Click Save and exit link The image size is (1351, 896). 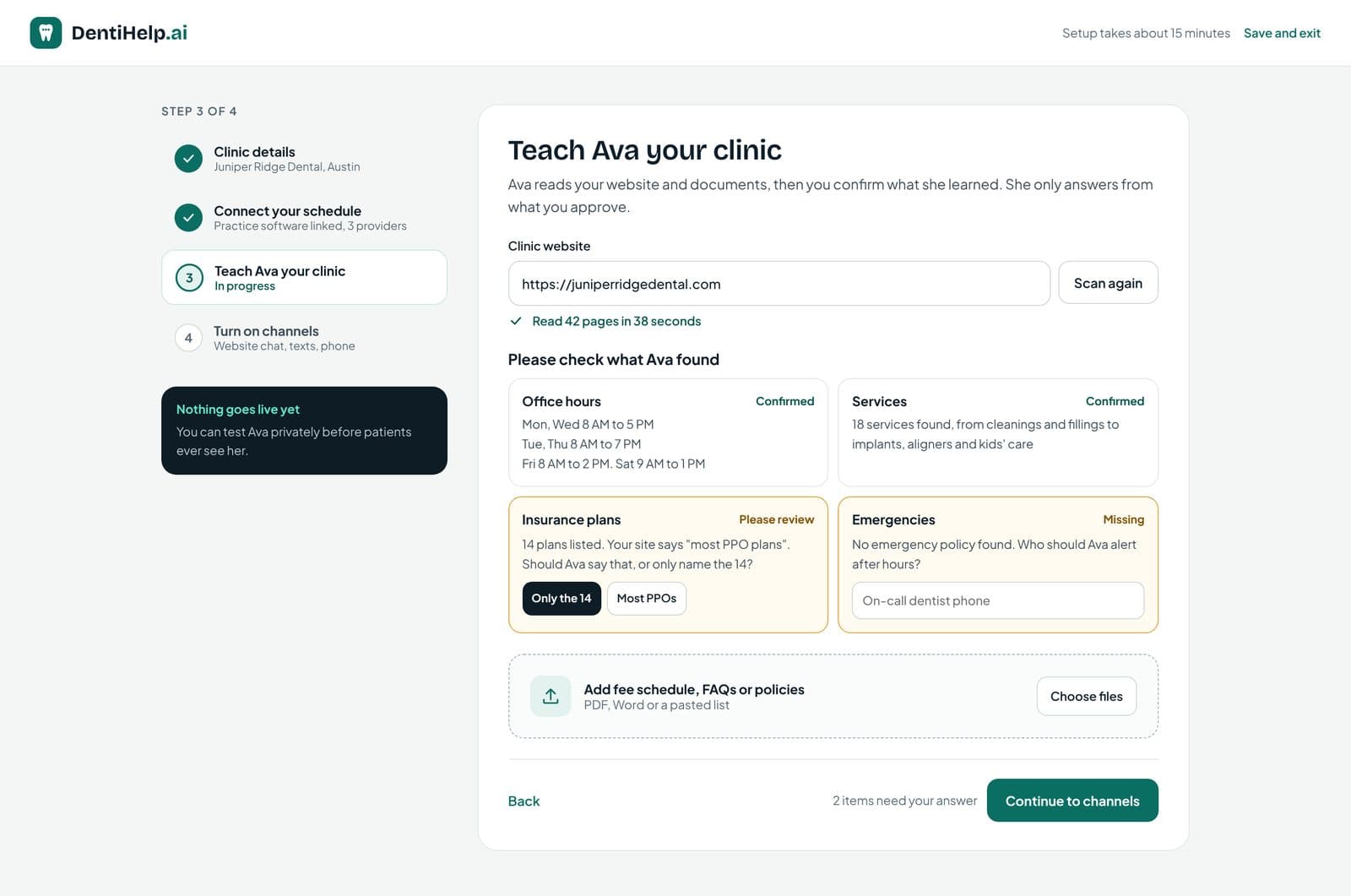click(x=1282, y=33)
